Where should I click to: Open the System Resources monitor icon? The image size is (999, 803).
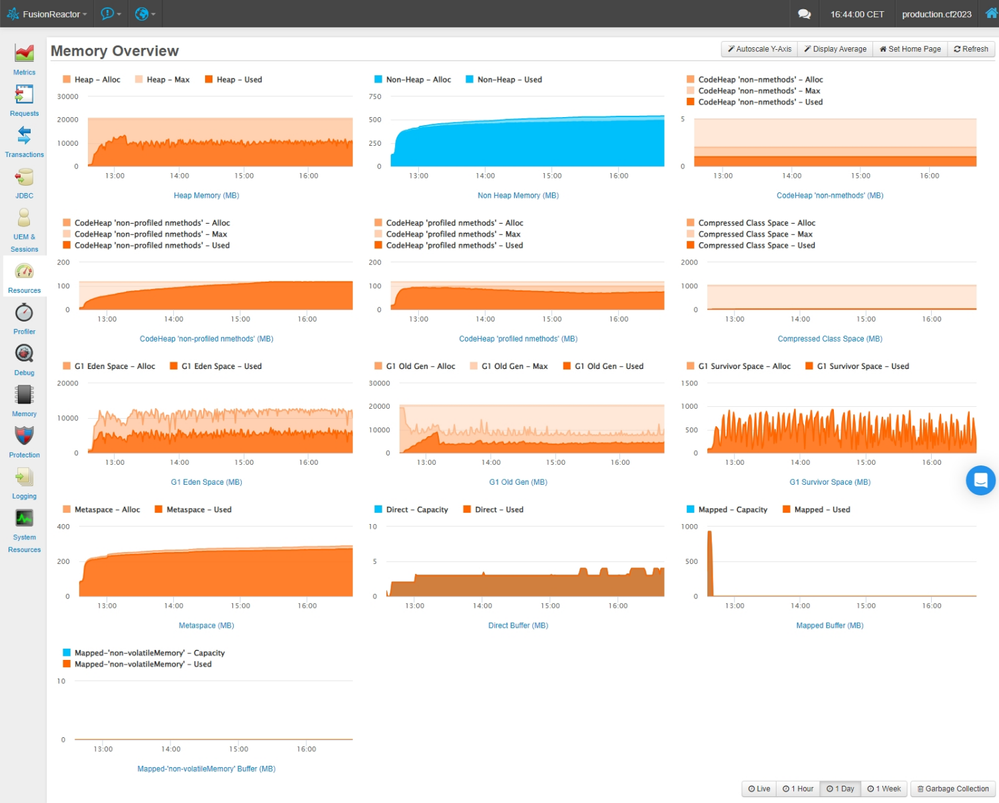point(24,518)
